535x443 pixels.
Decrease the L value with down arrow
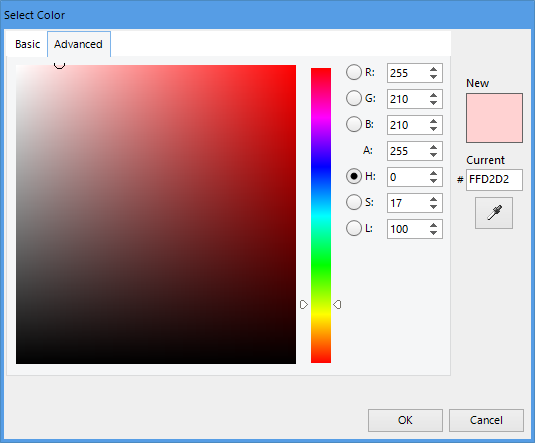pos(433,233)
